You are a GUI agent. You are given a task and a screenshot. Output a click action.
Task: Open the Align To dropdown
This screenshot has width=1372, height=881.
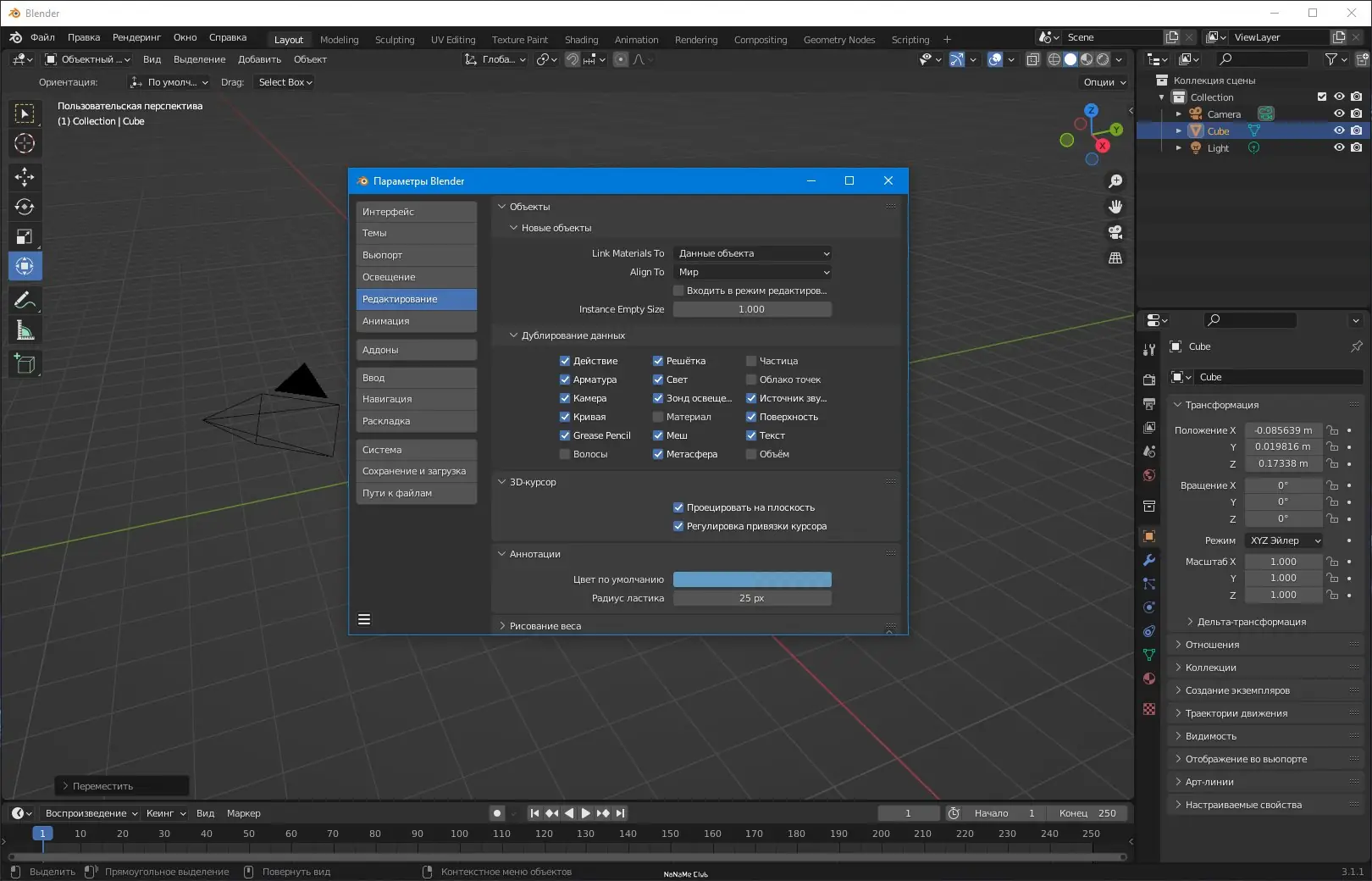752,272
